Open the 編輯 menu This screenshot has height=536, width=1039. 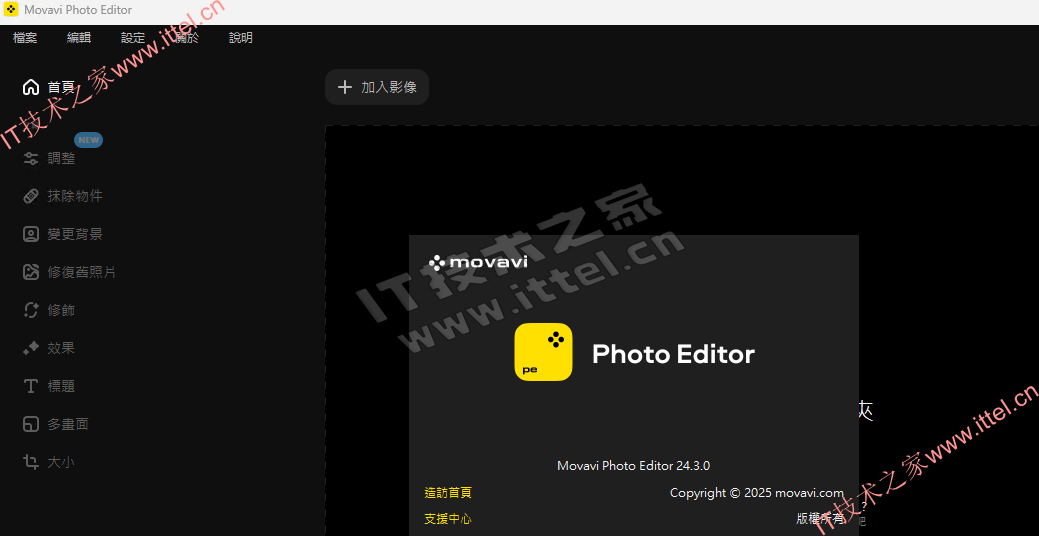pyautogui.click(x=79, y=38)
